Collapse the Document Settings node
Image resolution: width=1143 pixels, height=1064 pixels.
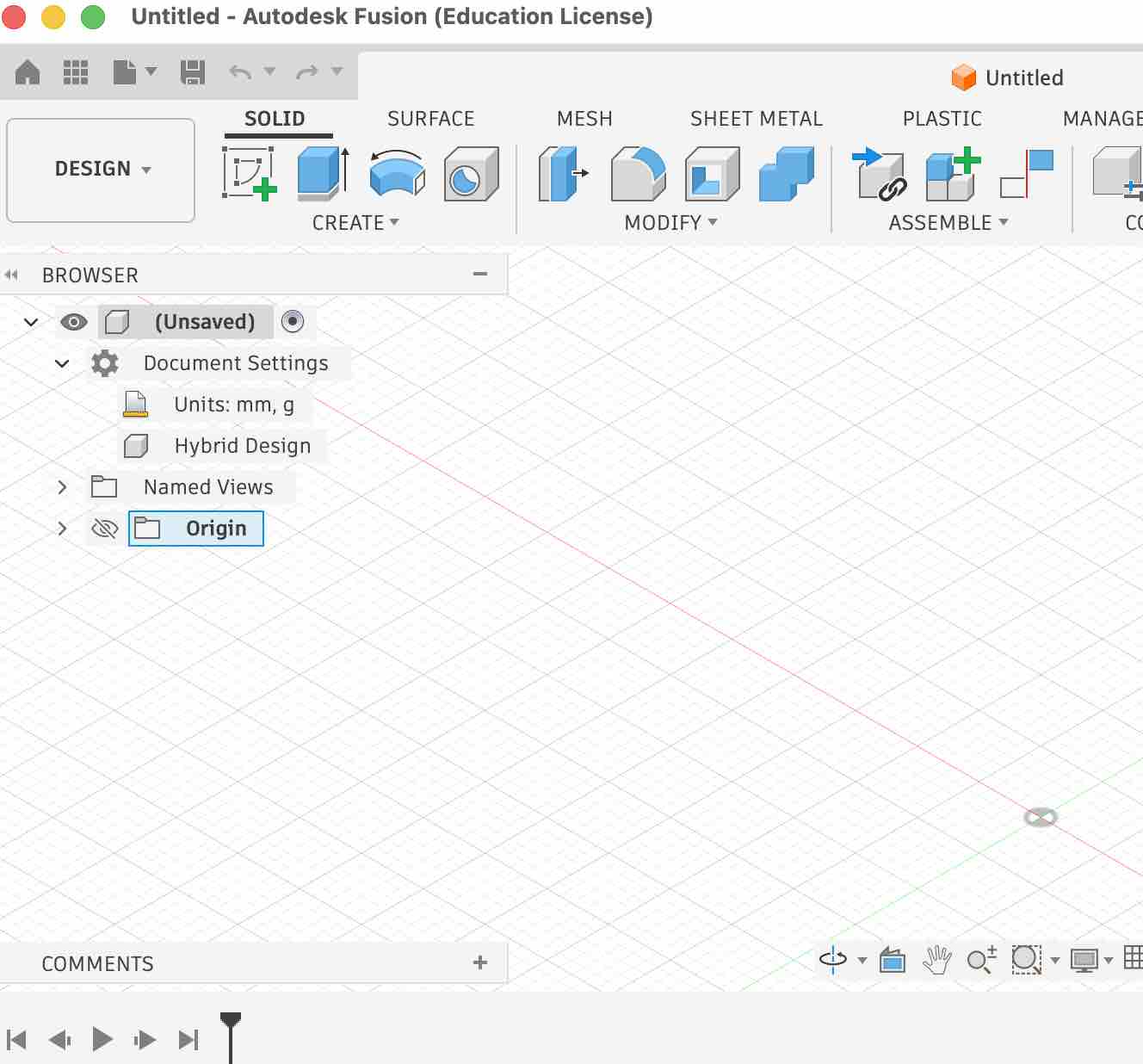[x=62, y=363]
